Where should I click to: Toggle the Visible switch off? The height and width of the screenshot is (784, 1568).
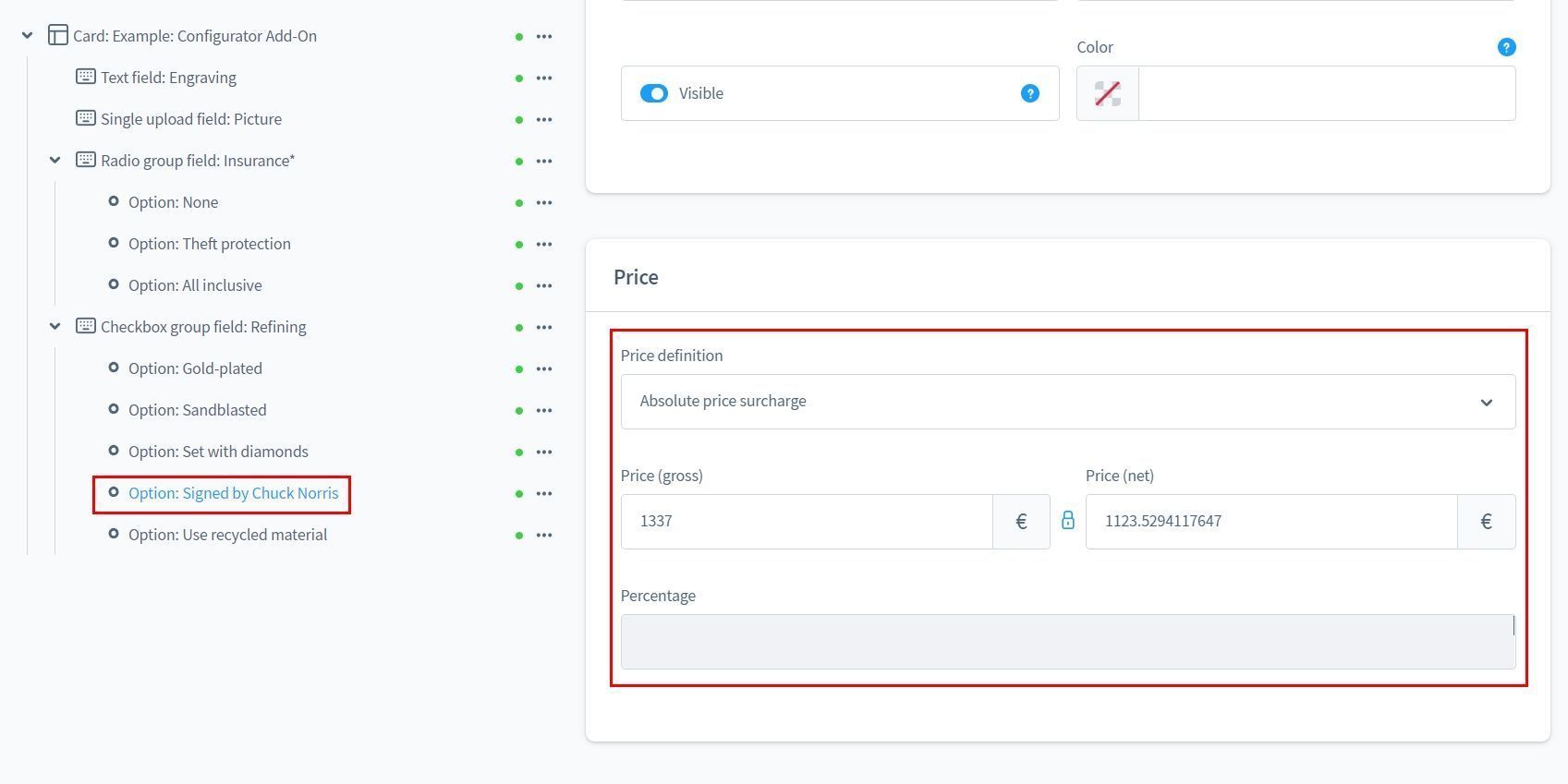(x=654, y=93)
